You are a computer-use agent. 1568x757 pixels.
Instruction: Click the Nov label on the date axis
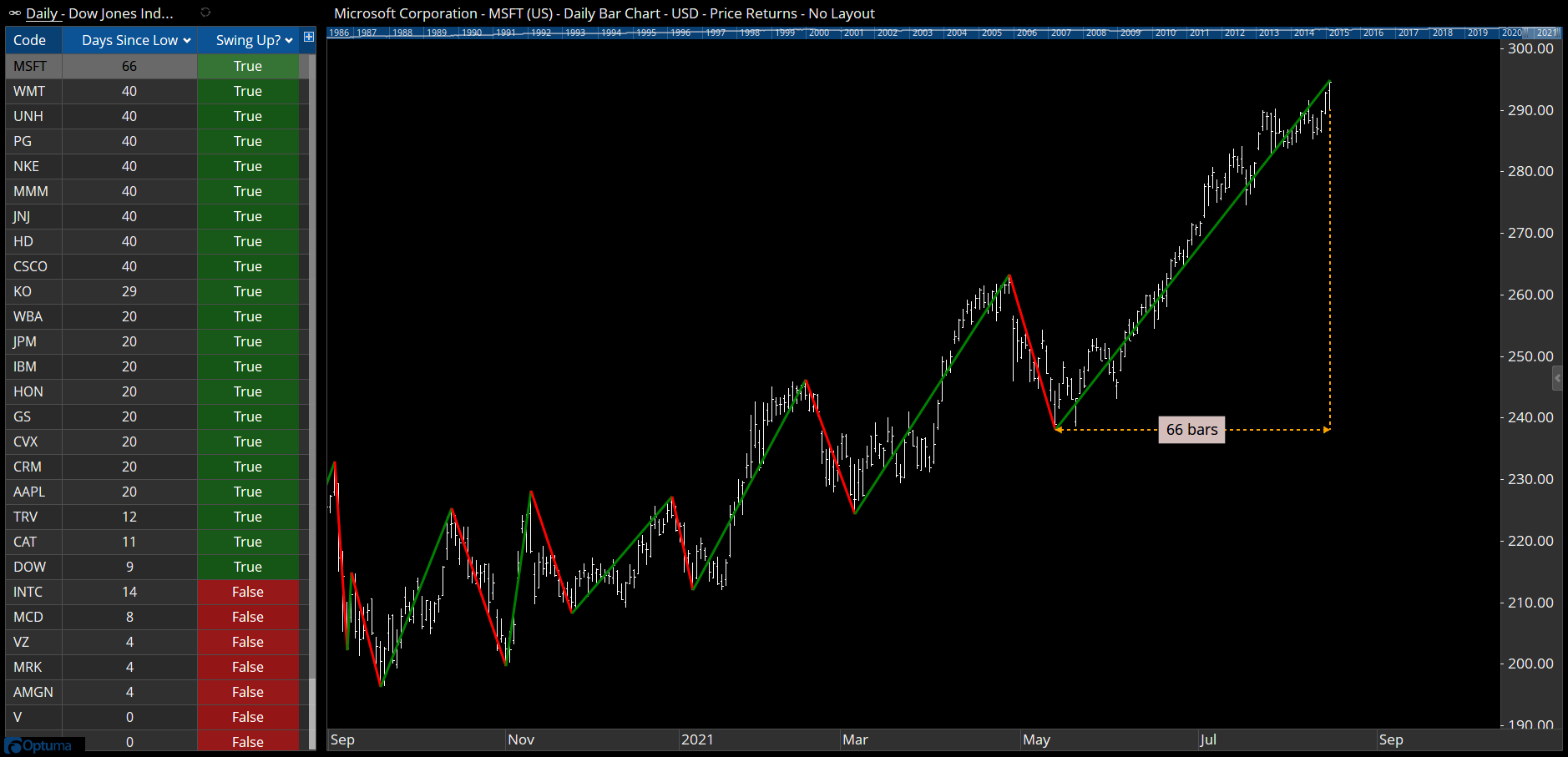[521, 739]
